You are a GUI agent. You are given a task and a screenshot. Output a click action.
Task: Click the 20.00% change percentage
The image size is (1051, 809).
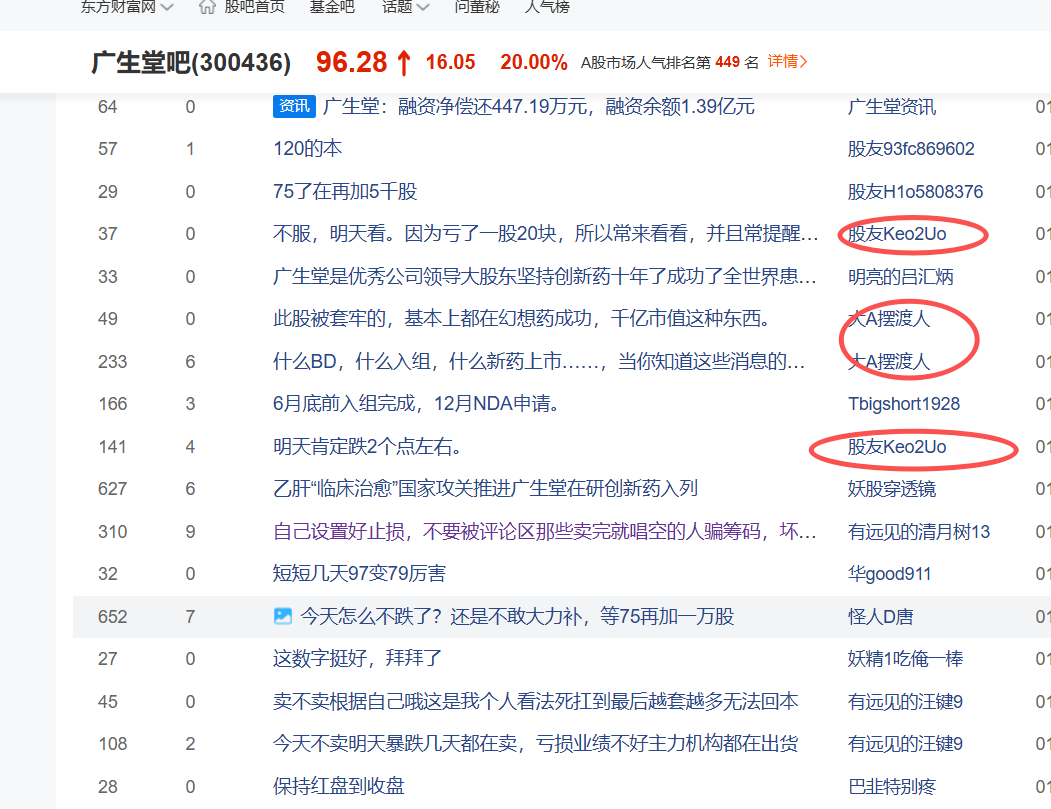pos(534,62)
